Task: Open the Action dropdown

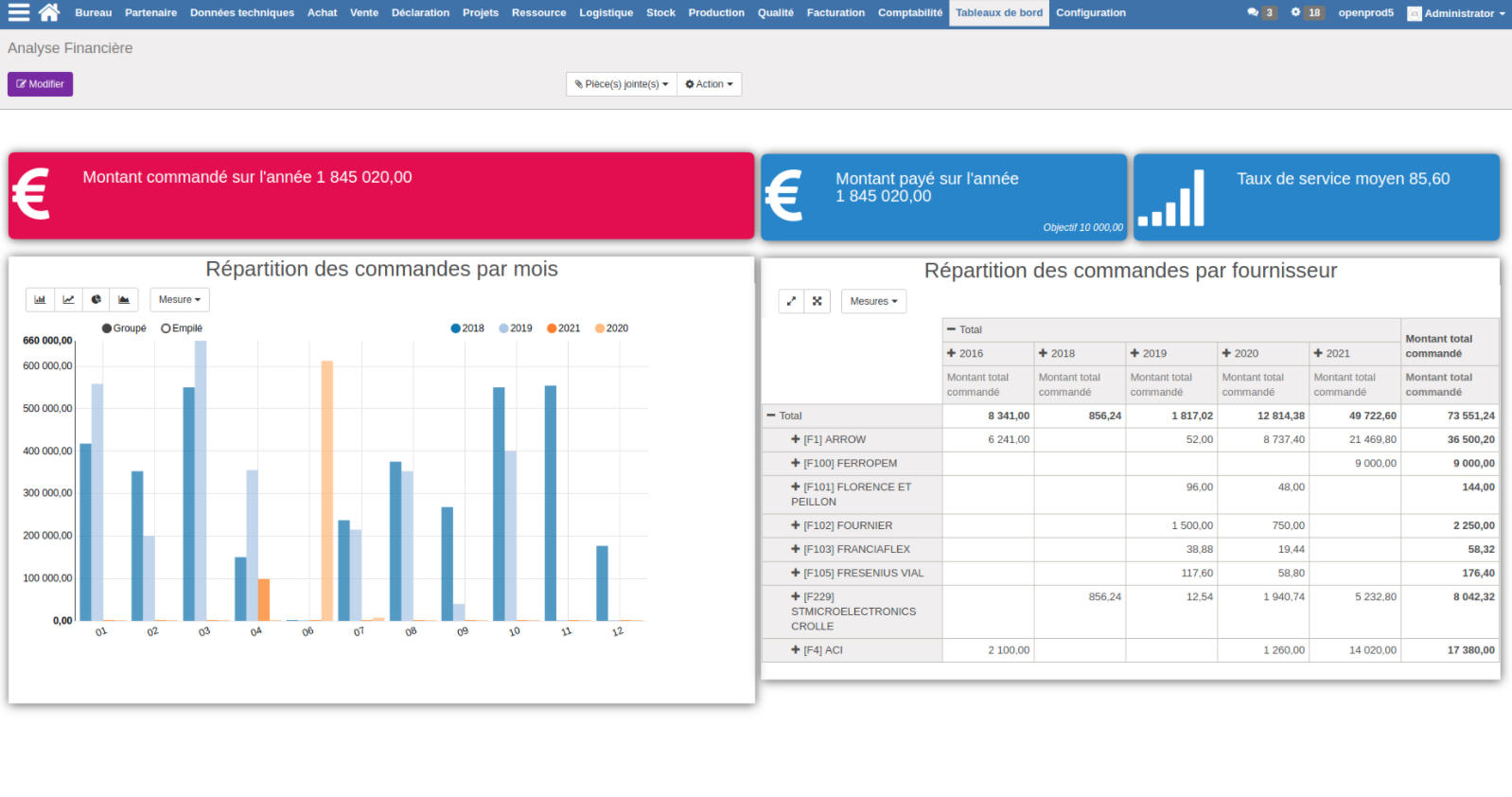Action: click(x=709, y=84)
